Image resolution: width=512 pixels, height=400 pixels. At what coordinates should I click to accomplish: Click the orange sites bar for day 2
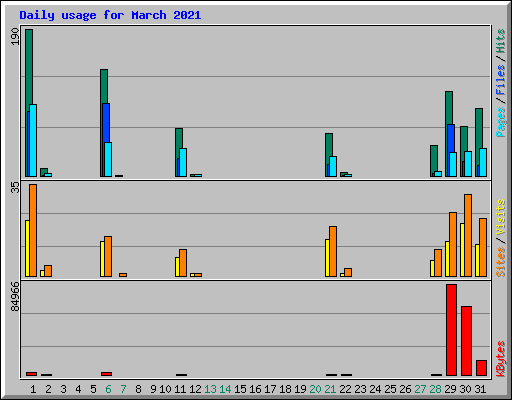pos(48,271)
